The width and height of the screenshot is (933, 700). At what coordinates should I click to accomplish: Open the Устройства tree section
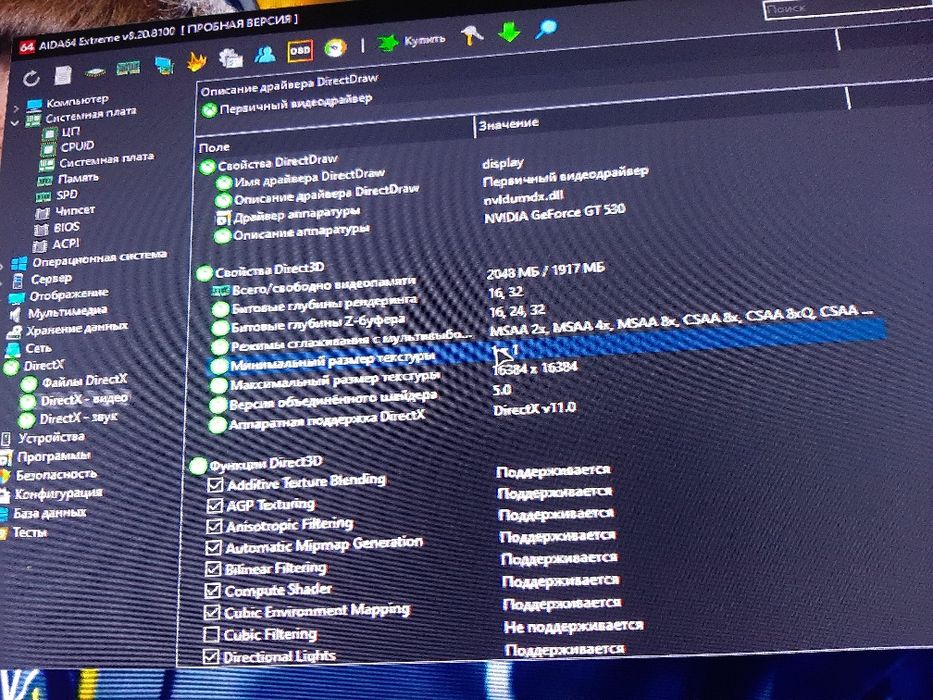coord(51,438)
